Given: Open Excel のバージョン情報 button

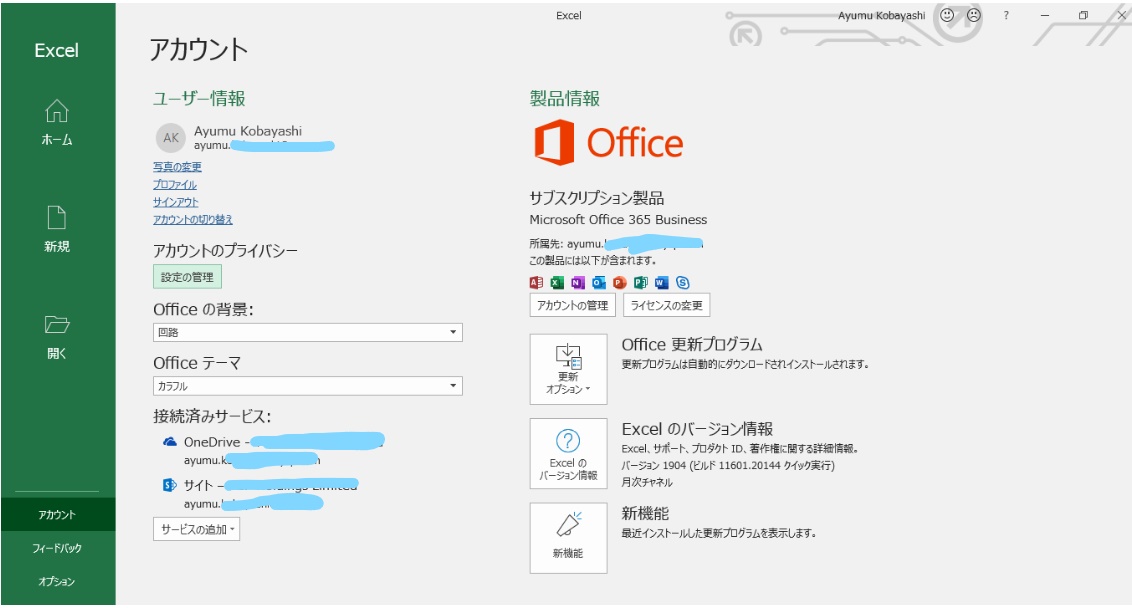Looking at the screenshot, I should click(568, 454).
